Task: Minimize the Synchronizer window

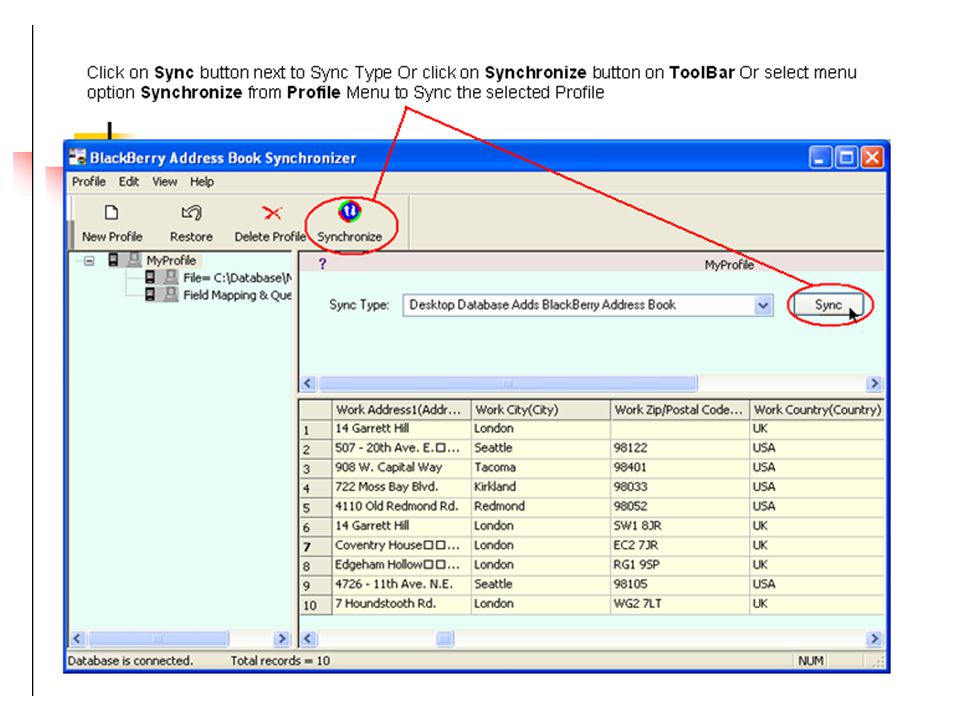Action: [820, 158]
